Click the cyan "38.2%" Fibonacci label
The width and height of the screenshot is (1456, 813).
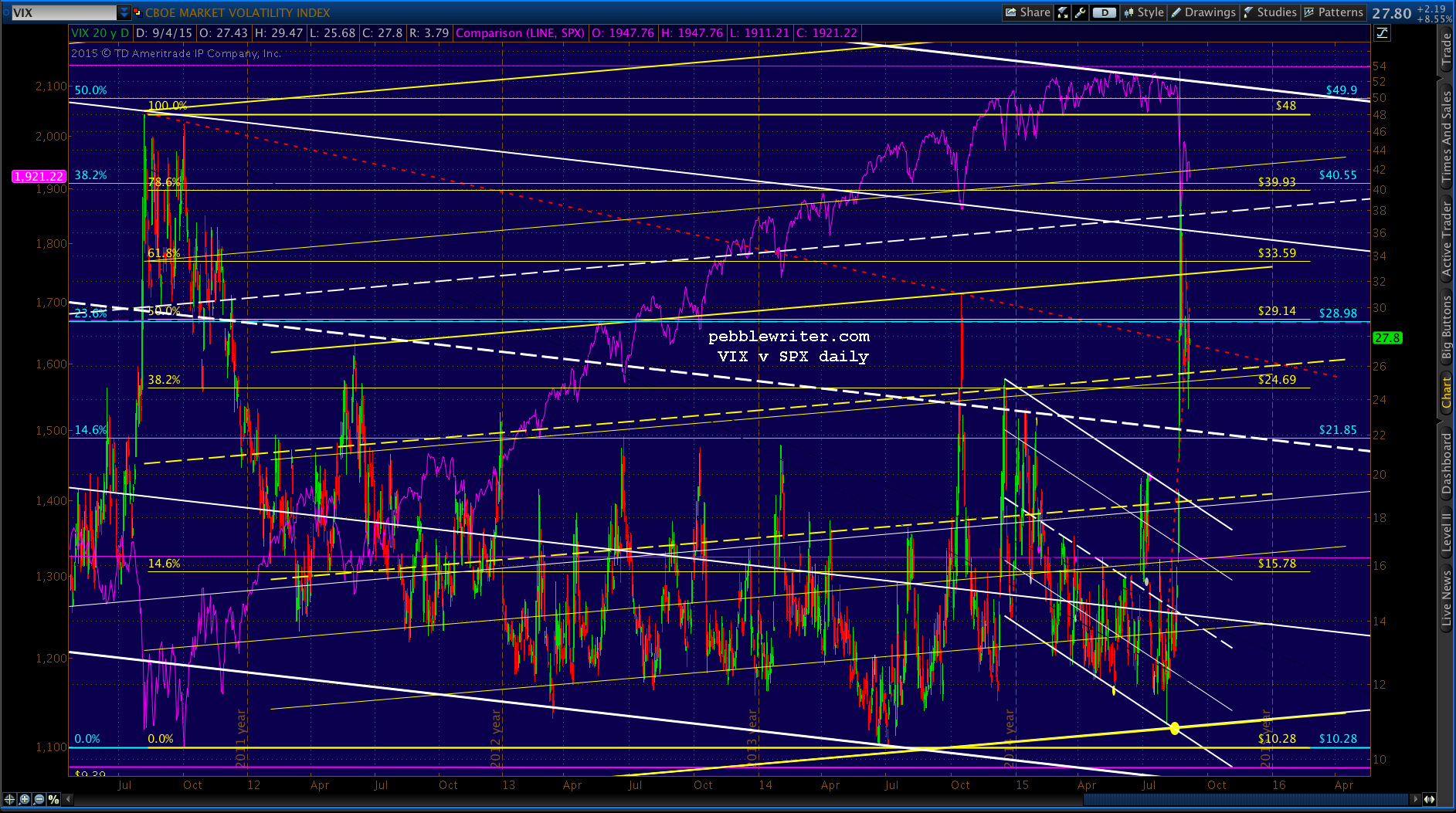coord(91,175)
